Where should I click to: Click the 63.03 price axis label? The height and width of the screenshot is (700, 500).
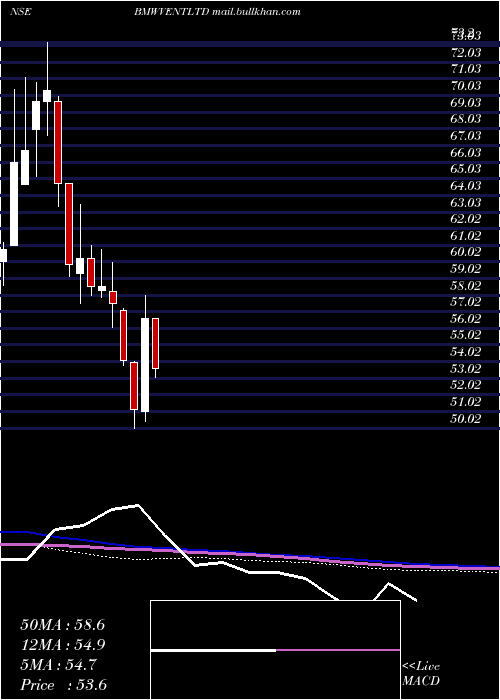[x=466, y=203]
